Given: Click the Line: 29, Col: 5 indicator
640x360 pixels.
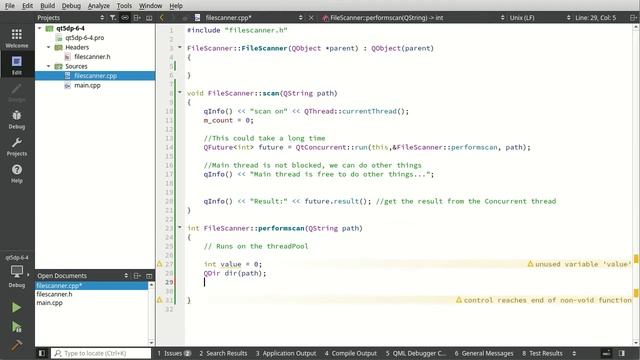Looking at the screenshot, I should coord(596,18).
